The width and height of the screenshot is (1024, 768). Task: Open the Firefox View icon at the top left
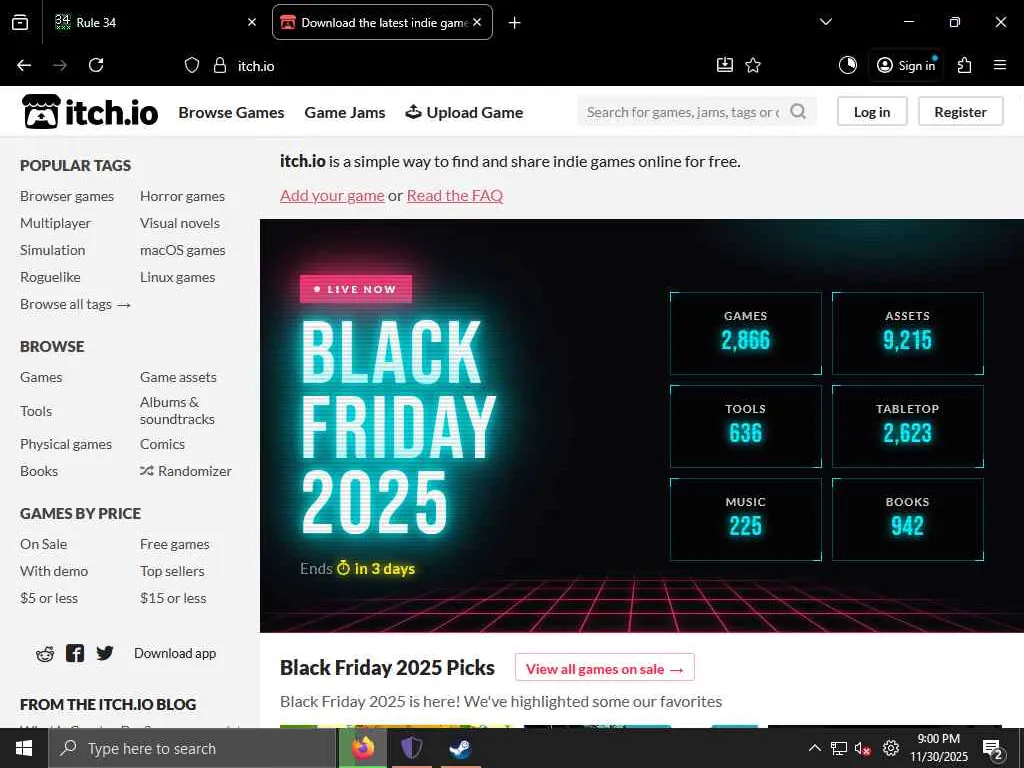click(x=20, y=22)
